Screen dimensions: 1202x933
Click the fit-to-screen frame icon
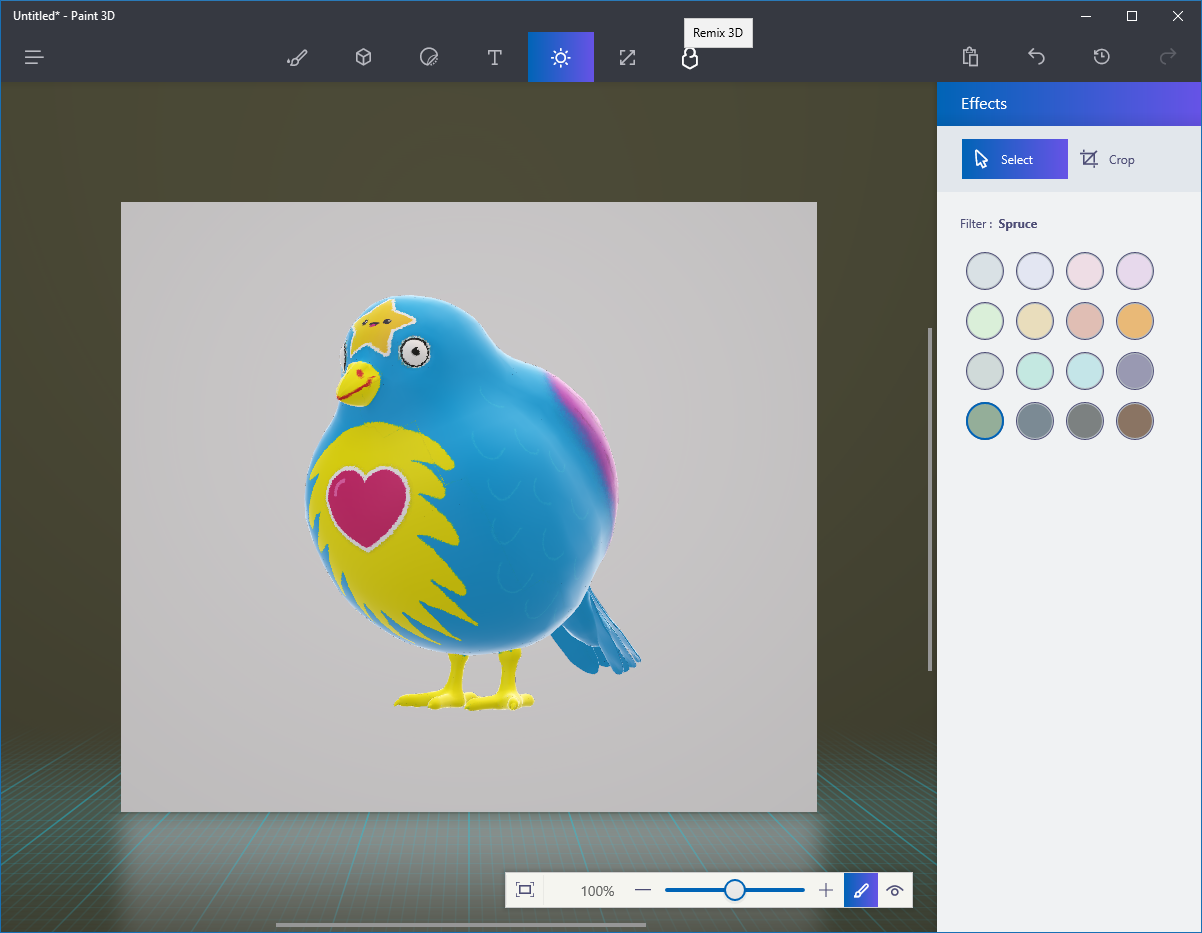(x=525, y=890)
